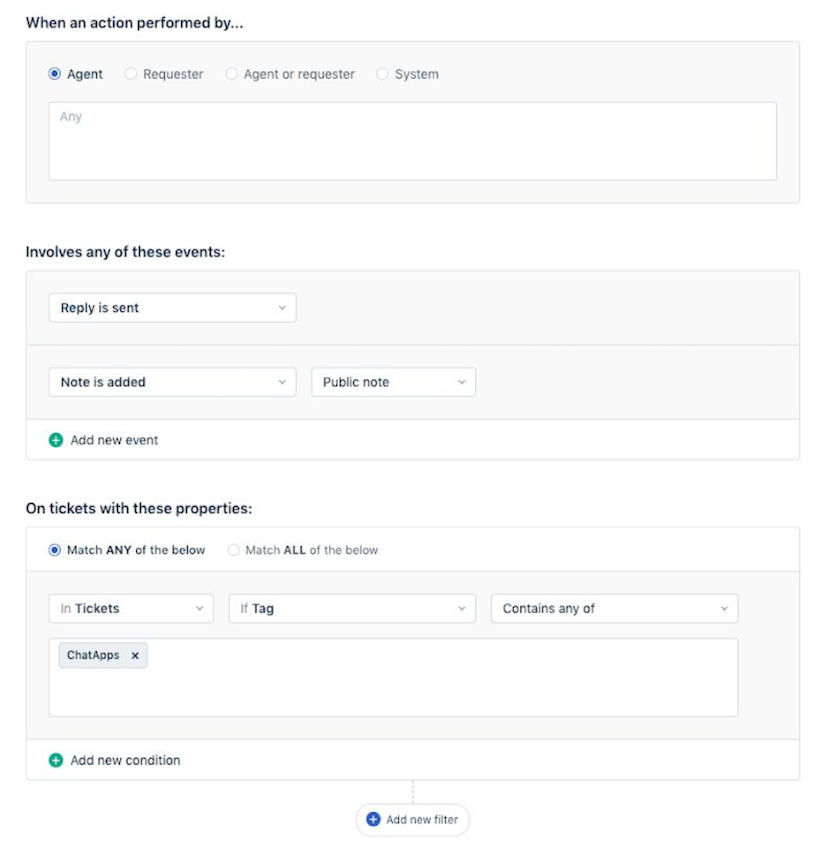Click the plus icon inside Add new filter

(x=375, y=820)
